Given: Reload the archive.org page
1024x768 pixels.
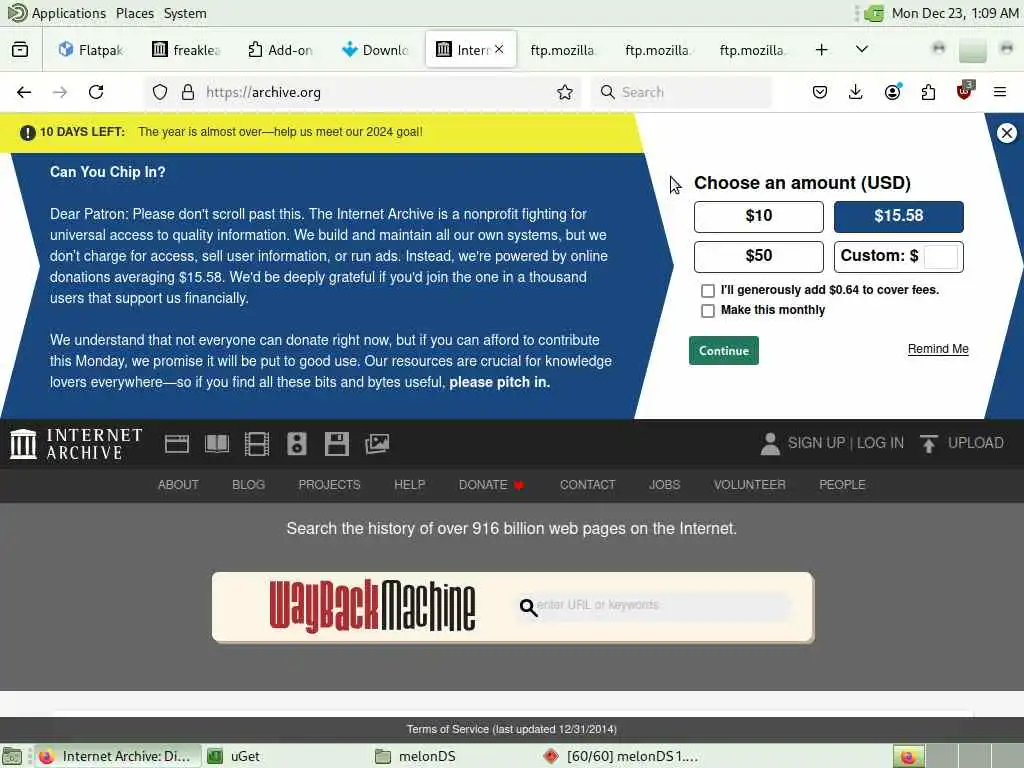Looking at the screenshot, I should coord(96,92).
